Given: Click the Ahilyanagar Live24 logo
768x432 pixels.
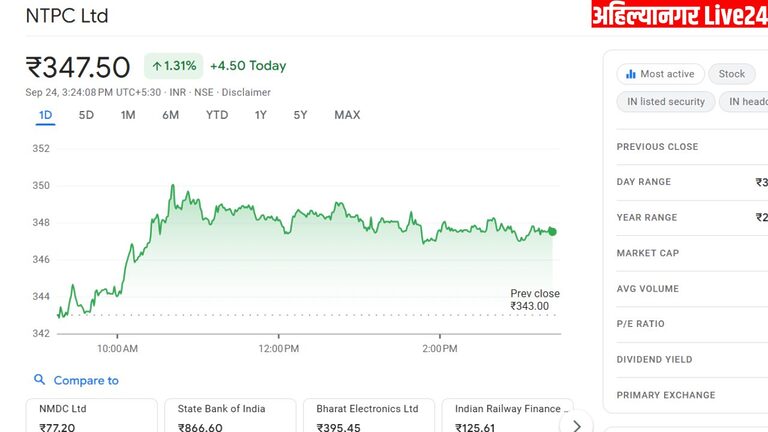Looking at the screenshot, I should (x=678, y=15).
